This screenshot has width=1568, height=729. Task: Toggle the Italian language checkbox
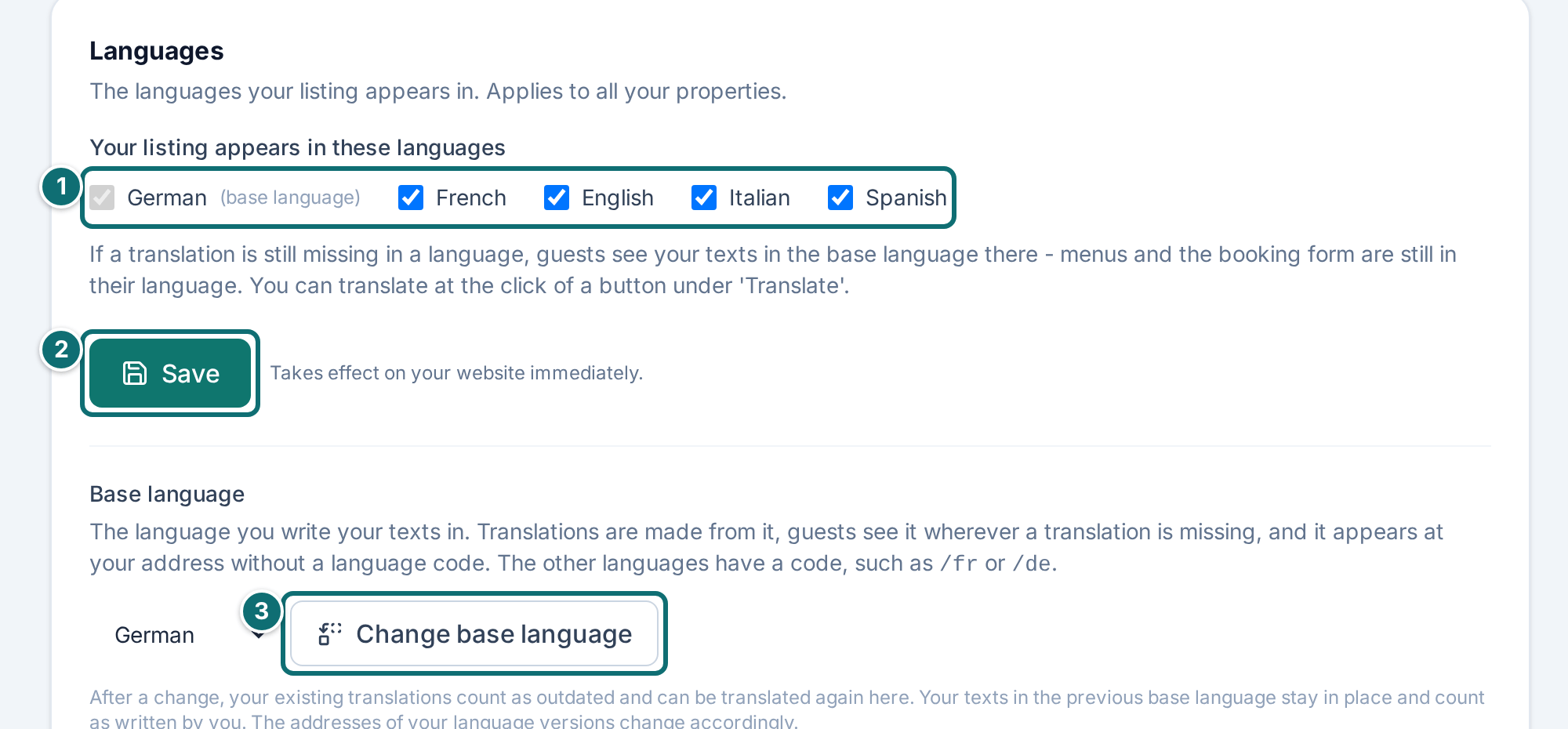pos(704,198)
